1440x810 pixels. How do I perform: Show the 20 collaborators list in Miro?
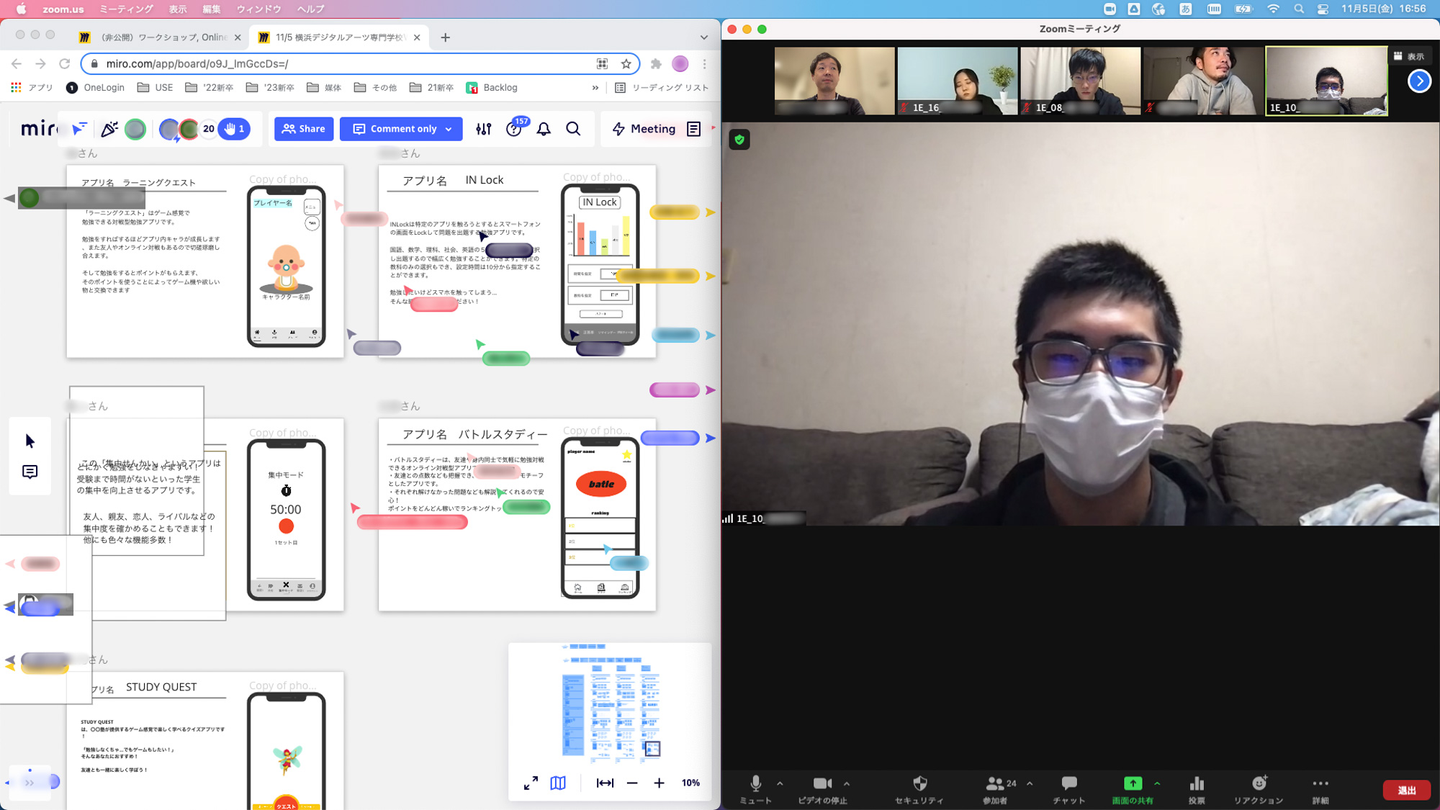[x=208, y=129]
